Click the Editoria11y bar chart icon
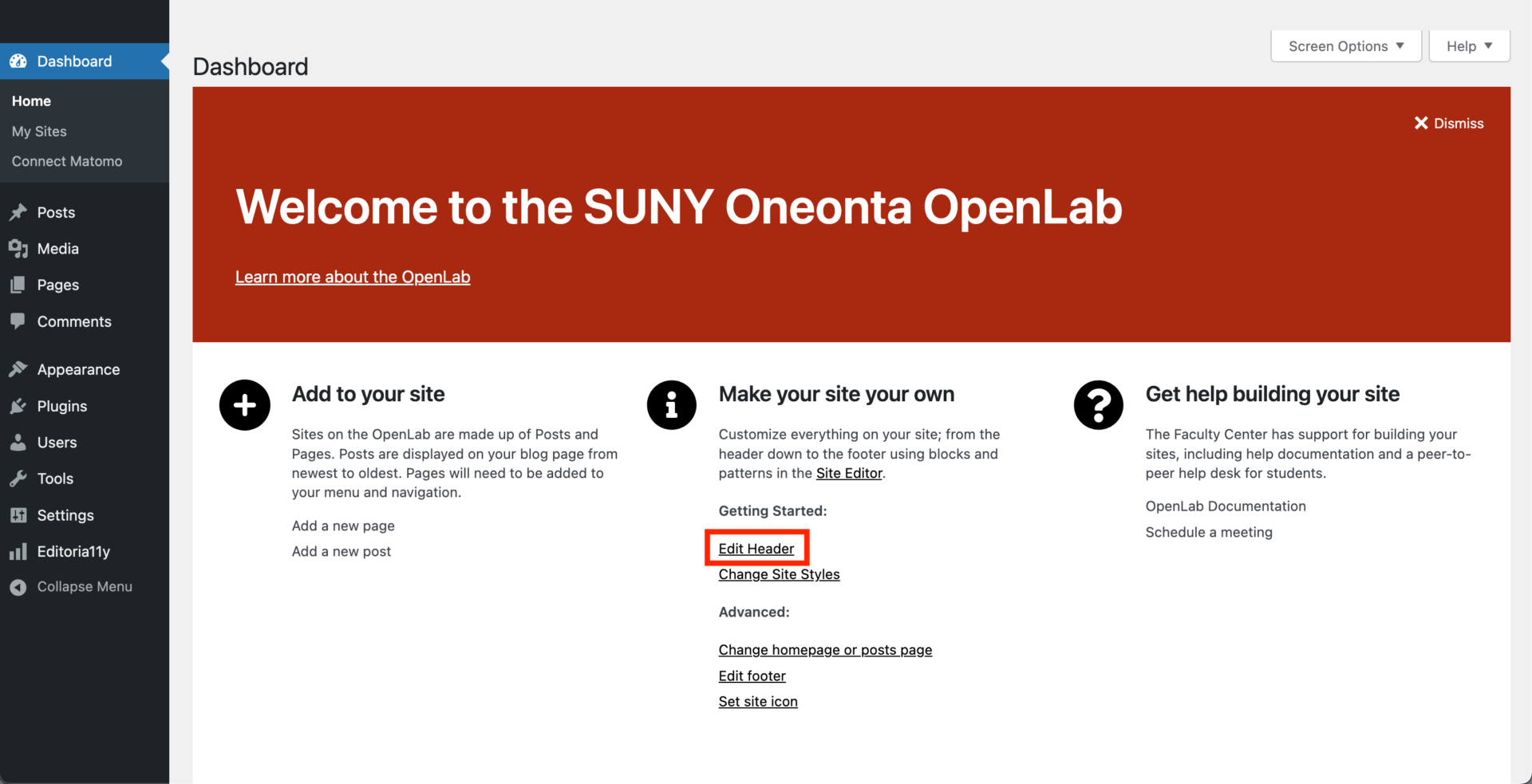The image size is (1532, 784). click(18, 551)
